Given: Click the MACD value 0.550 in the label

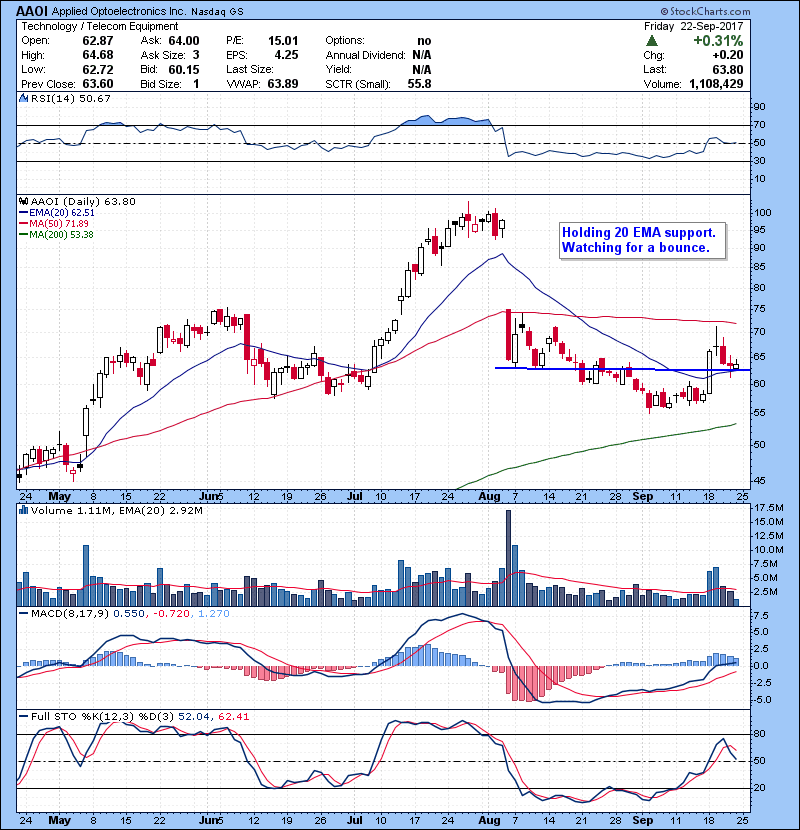Looking at the screenshot, I should click(129, 614).
